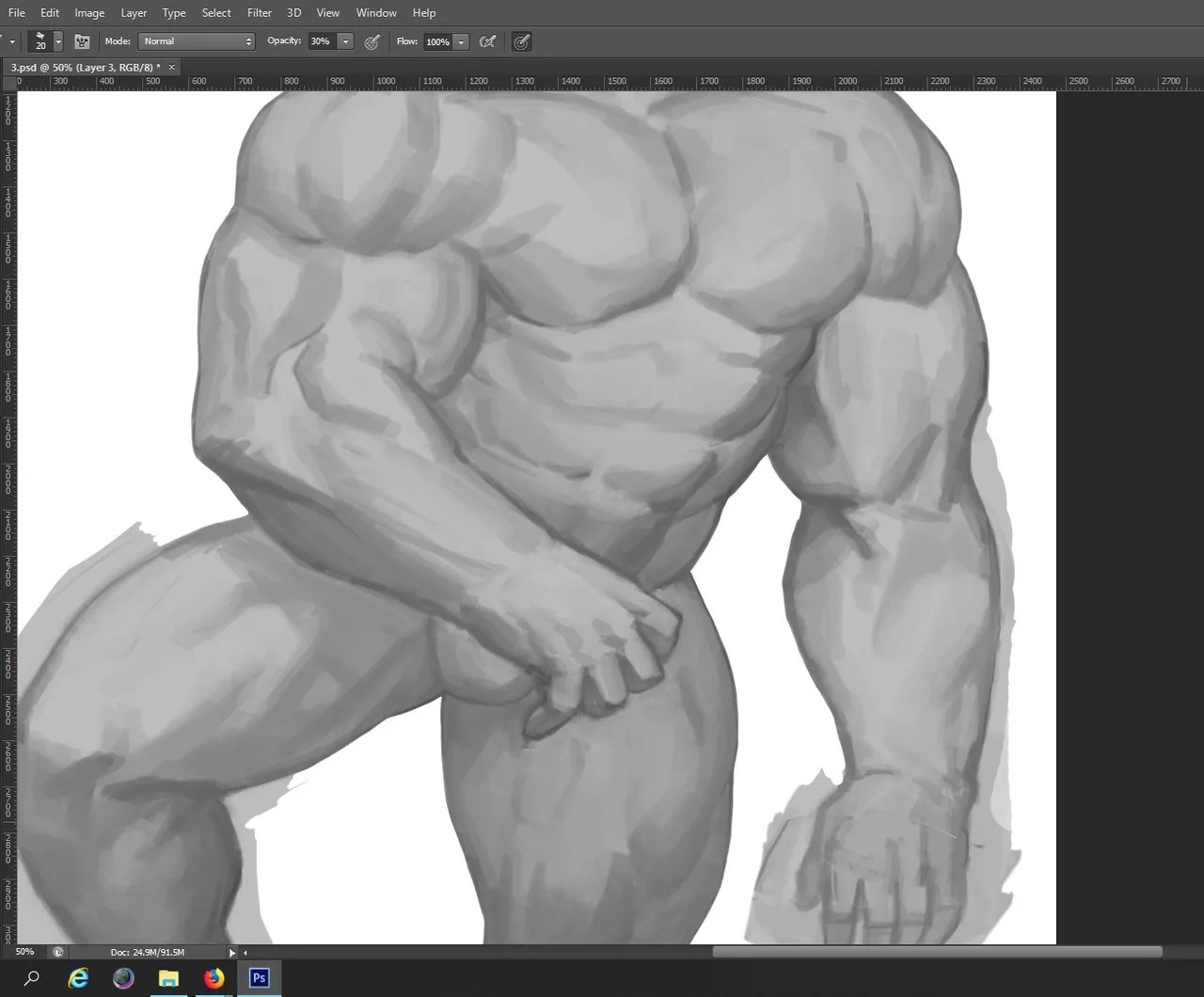Toggle the Brush panel icon
The height and width of the screenshot is (997, 1204).
point(82,41)
